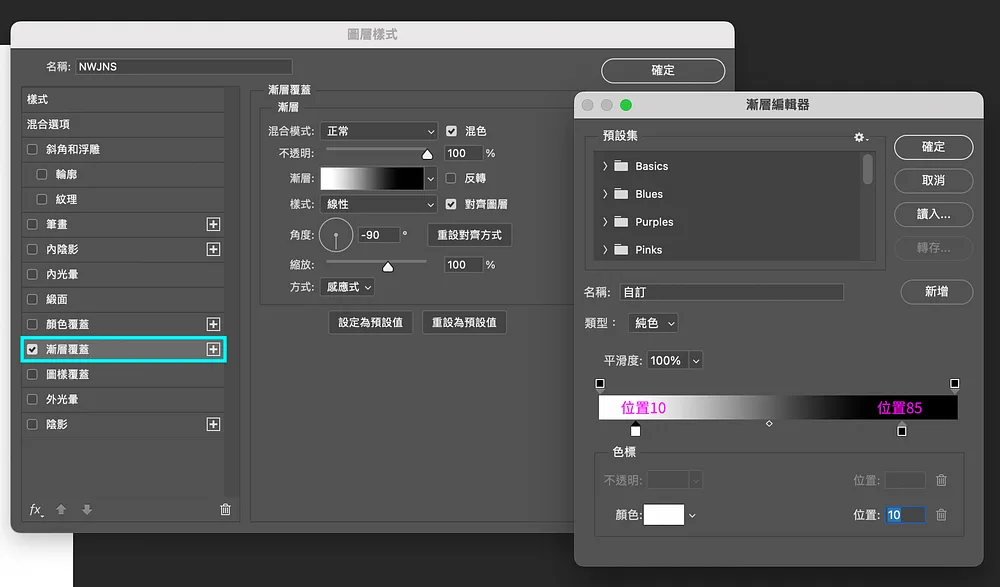Expand the Purples preset folder

point(605,222)
